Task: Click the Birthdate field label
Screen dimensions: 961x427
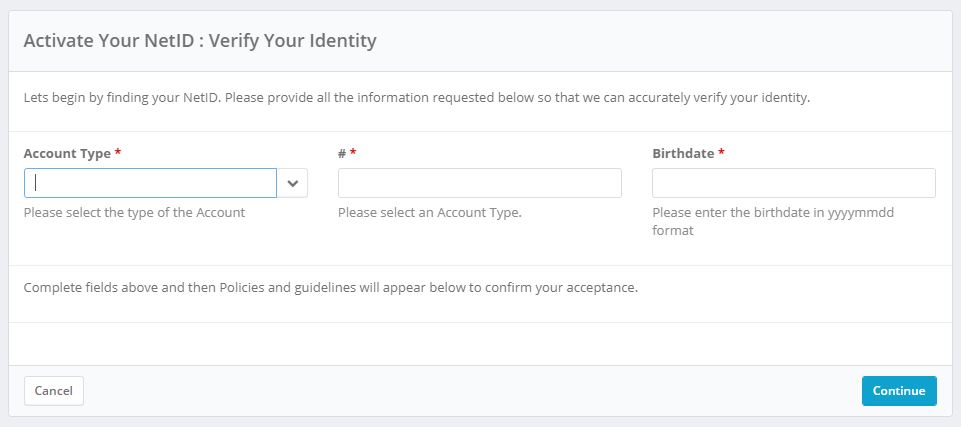Action: click(x=683, y=154)
